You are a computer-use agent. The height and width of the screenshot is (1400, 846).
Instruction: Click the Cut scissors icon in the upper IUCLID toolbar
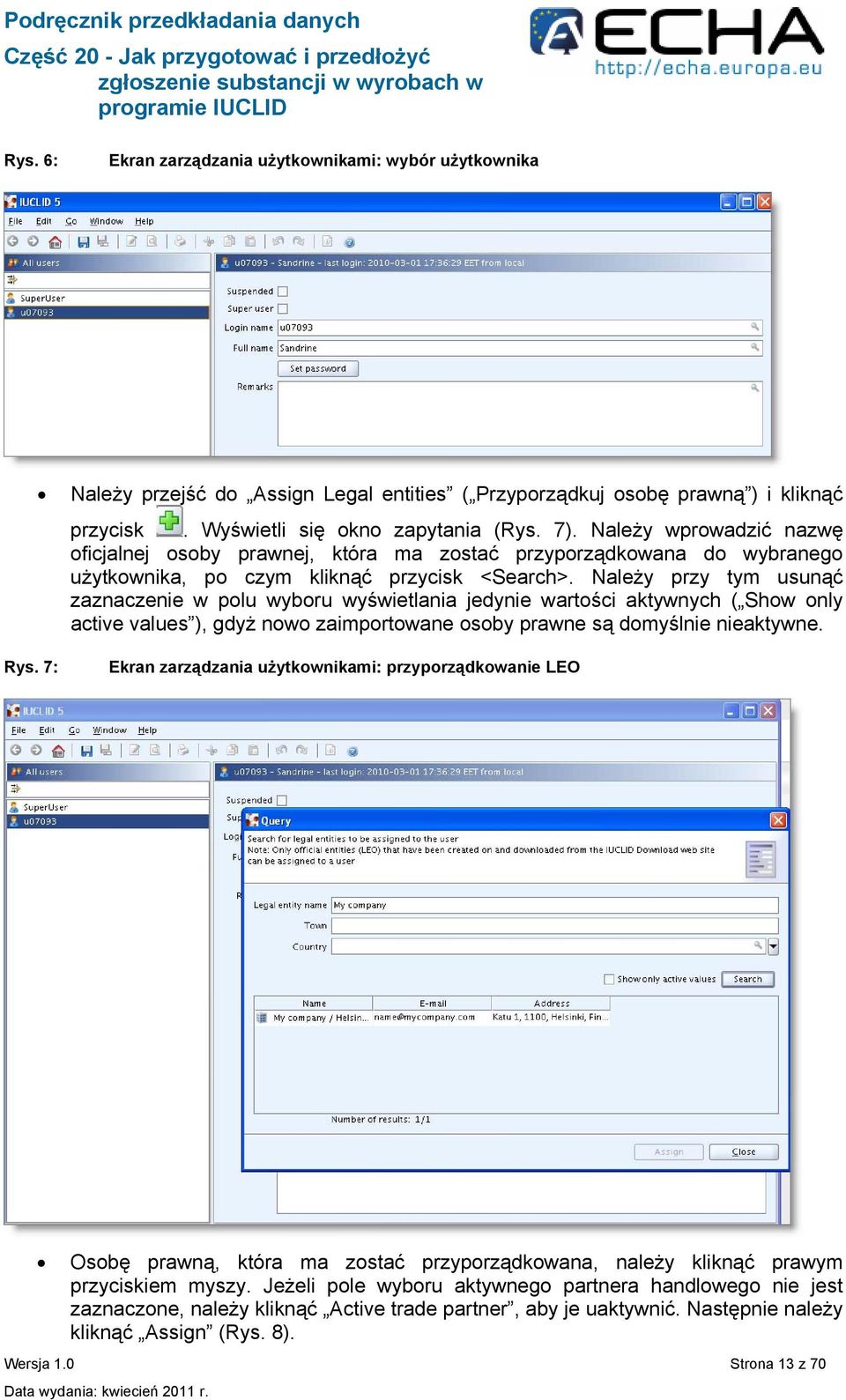(x=209, y=241)
